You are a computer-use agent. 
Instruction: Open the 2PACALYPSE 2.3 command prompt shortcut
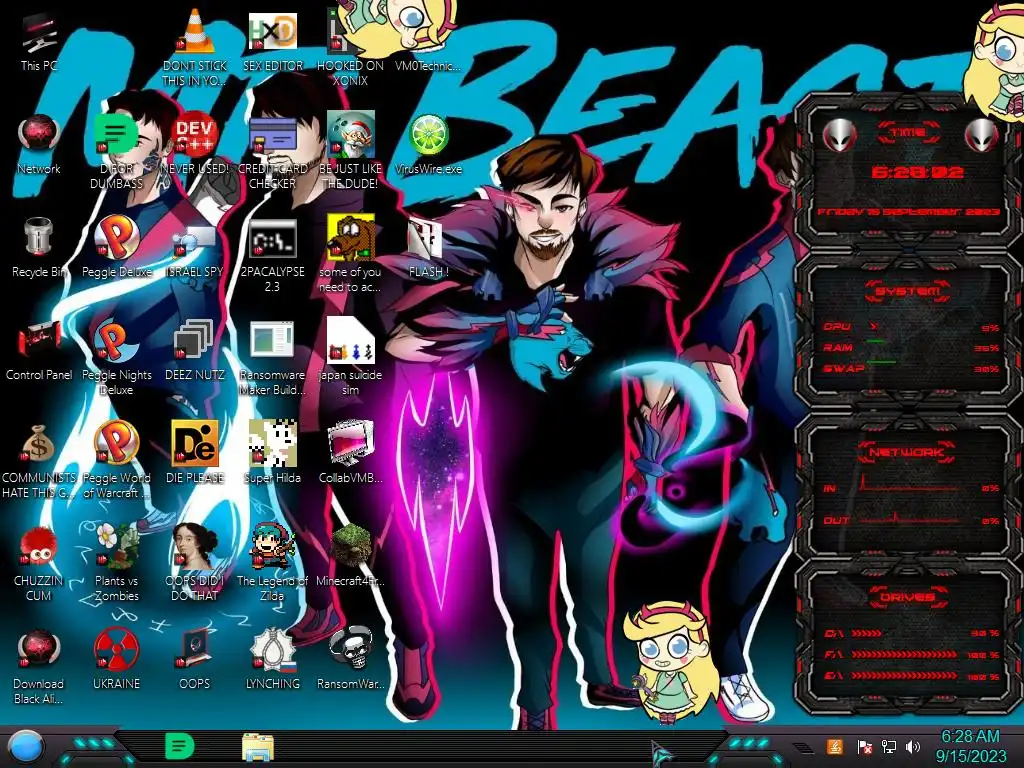coord(273,239)
